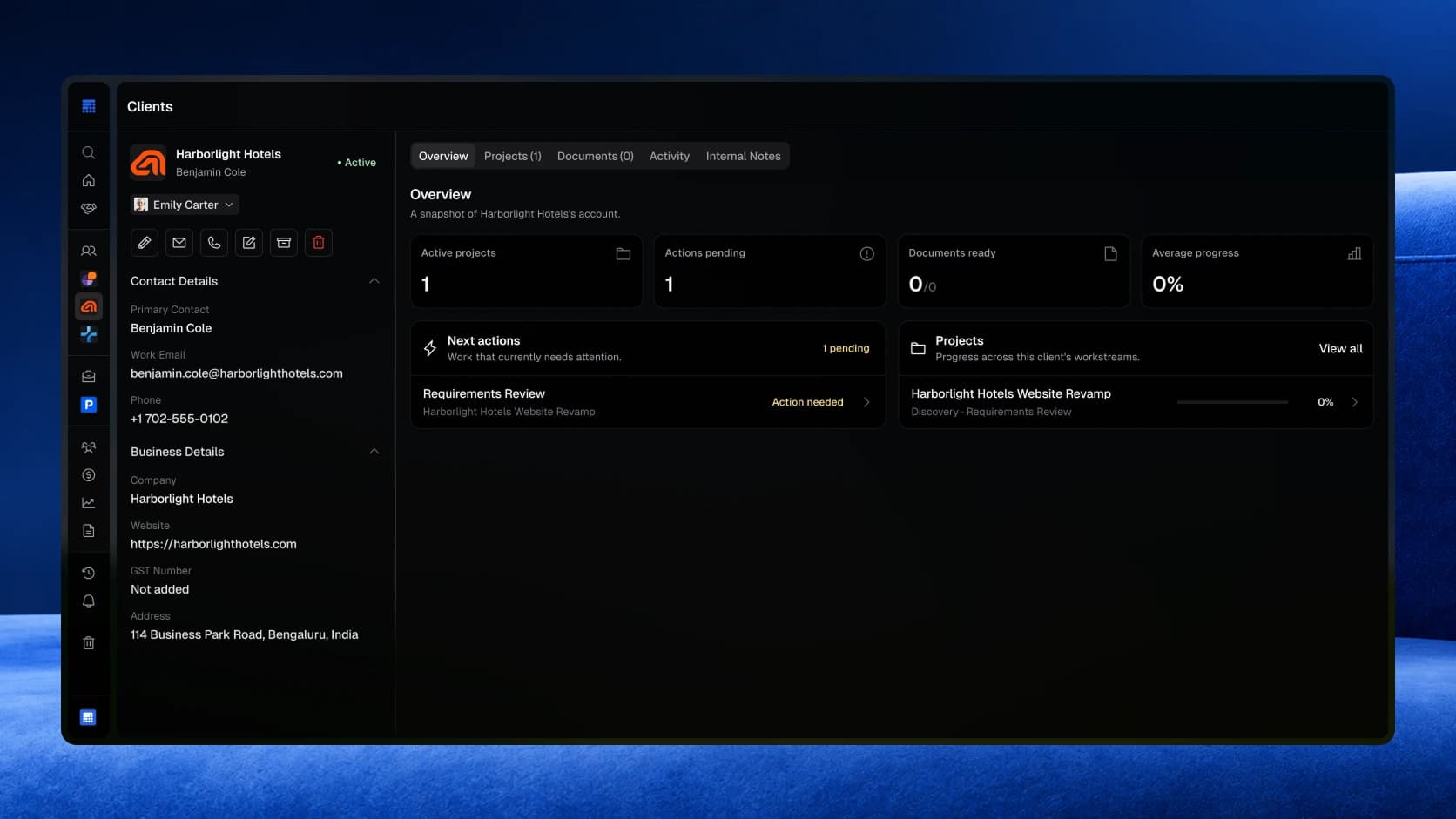The image size is (1456, 819).
Task: Open the two-person clients icon in the sidebar
Action: (x=89, y=251)
